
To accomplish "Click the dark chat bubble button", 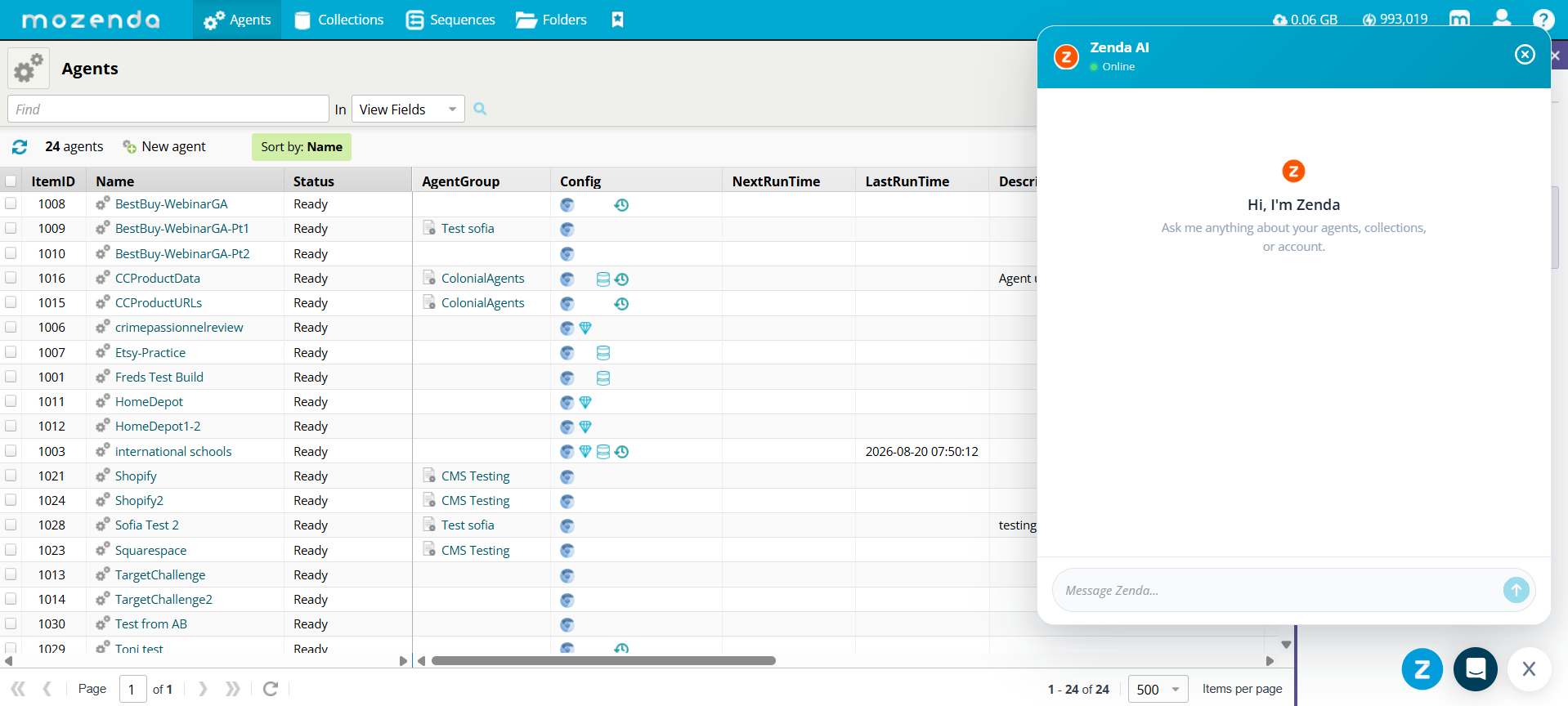I will pos(1476,669).
